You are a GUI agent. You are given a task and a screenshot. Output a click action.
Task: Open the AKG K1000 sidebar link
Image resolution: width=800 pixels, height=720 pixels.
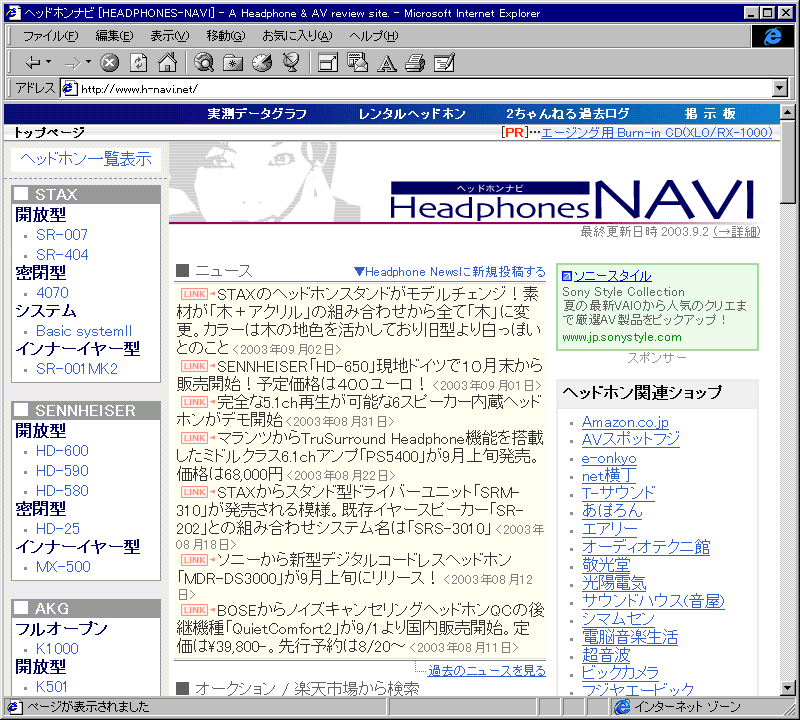(57, 649)
